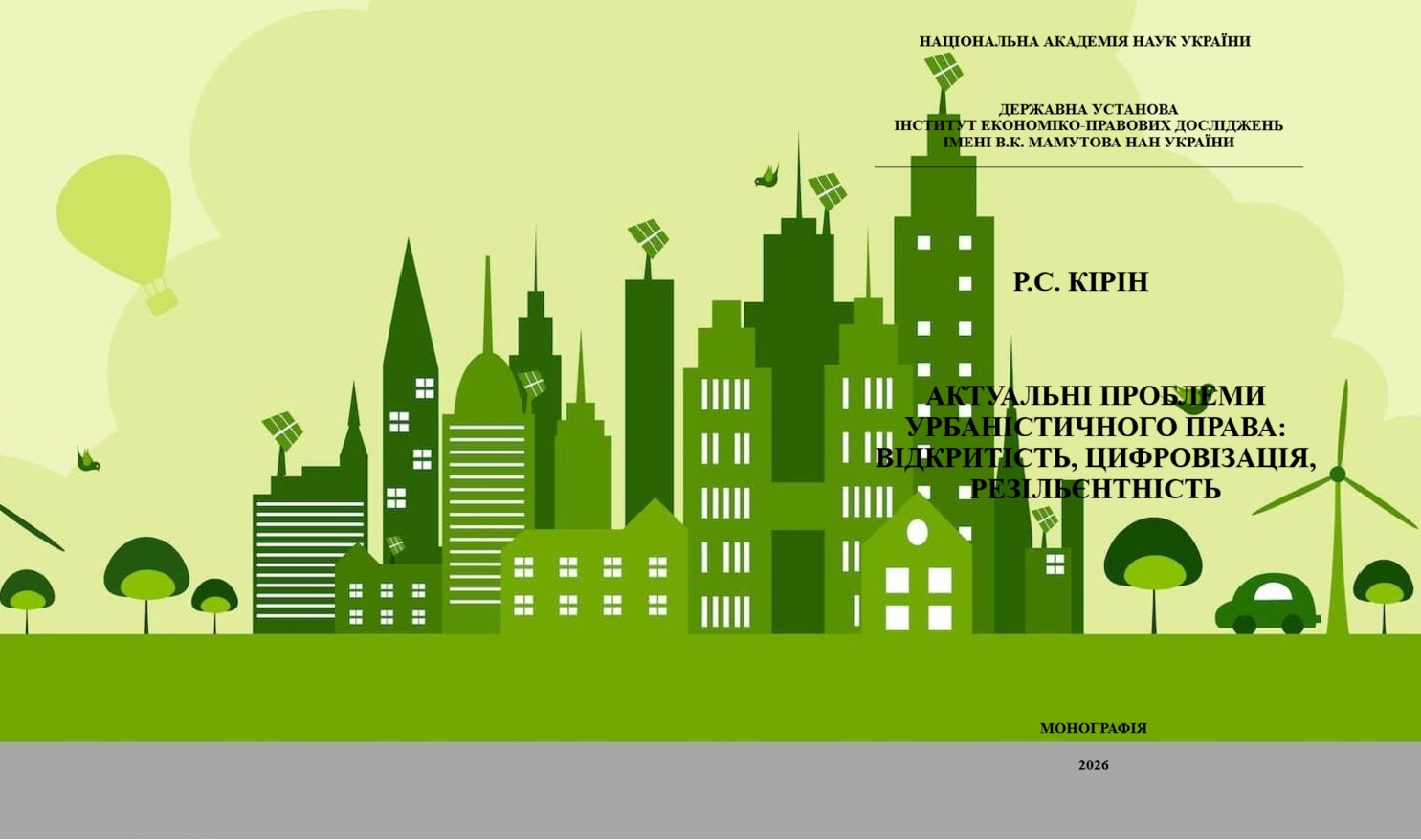Click the horizontal line under the institute name
Image resolution: width=1421 pixels, height=840 pixels.
(1088, 167)
